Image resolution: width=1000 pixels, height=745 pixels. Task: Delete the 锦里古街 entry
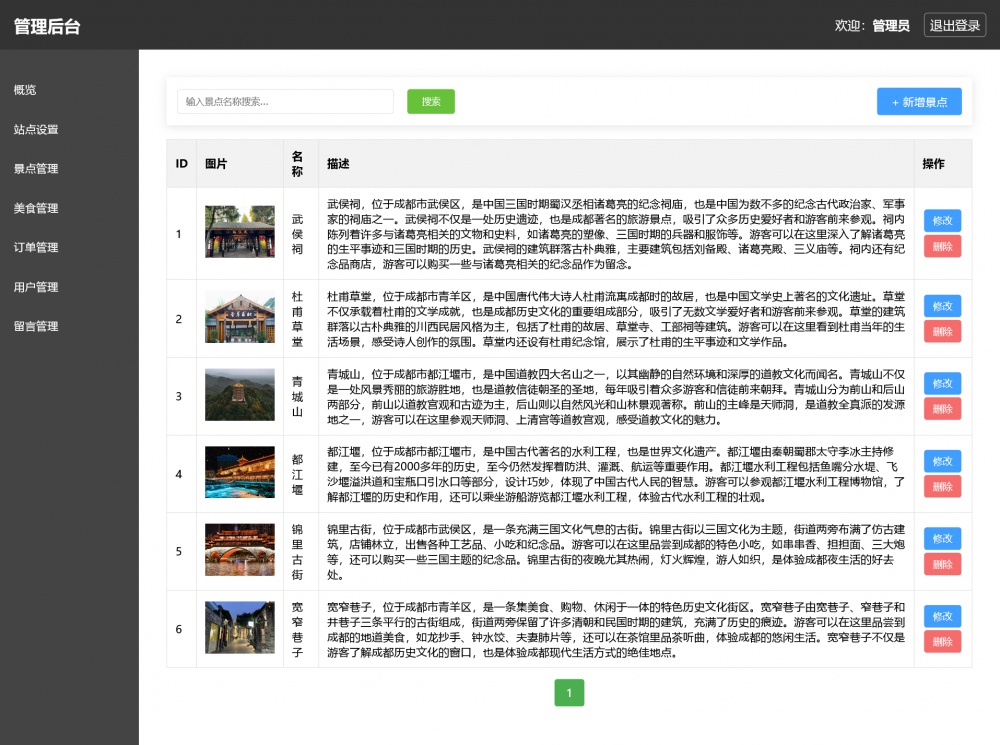pos(942,564)
